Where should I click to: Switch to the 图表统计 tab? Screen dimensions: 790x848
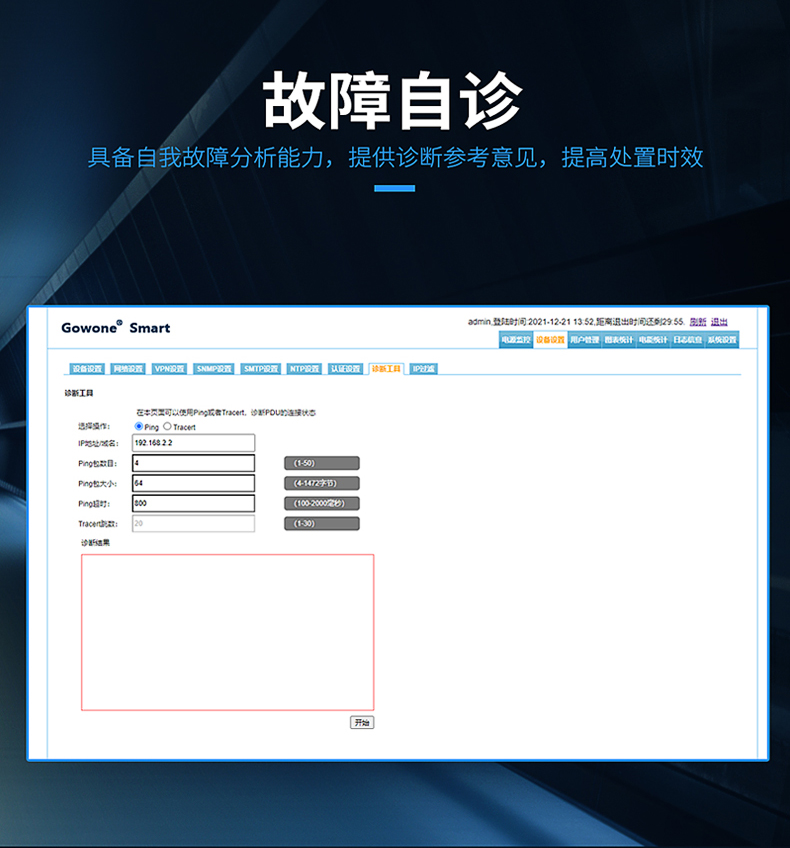(619, 340)
